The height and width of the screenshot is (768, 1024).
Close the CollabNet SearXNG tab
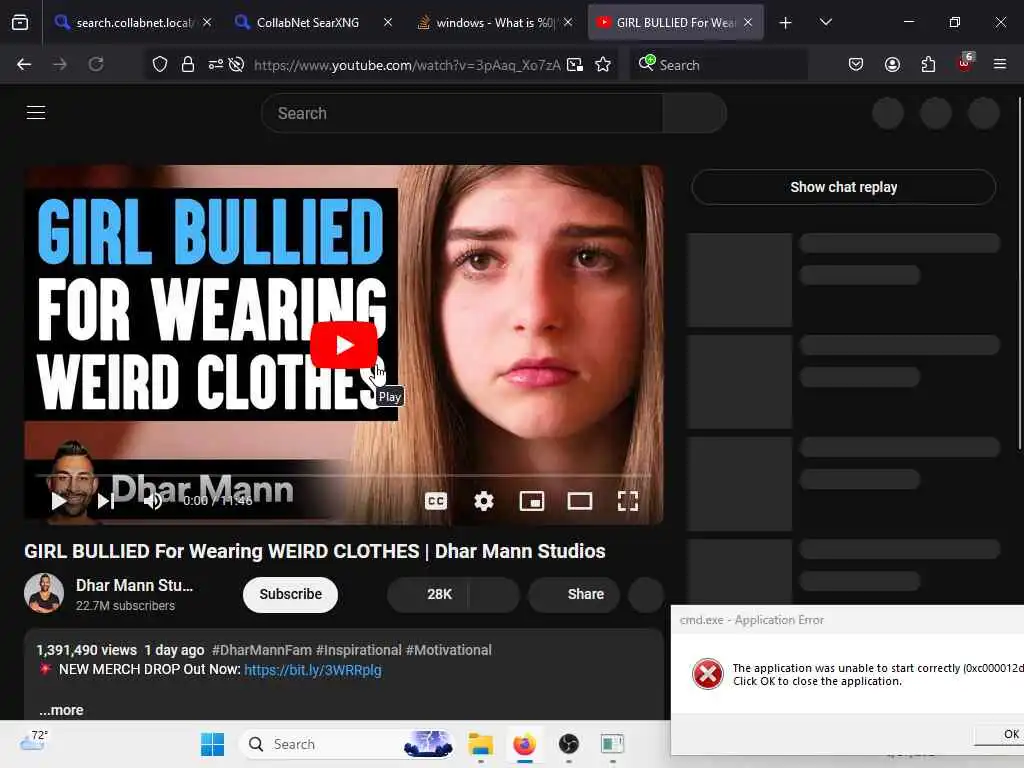[388, 22]
